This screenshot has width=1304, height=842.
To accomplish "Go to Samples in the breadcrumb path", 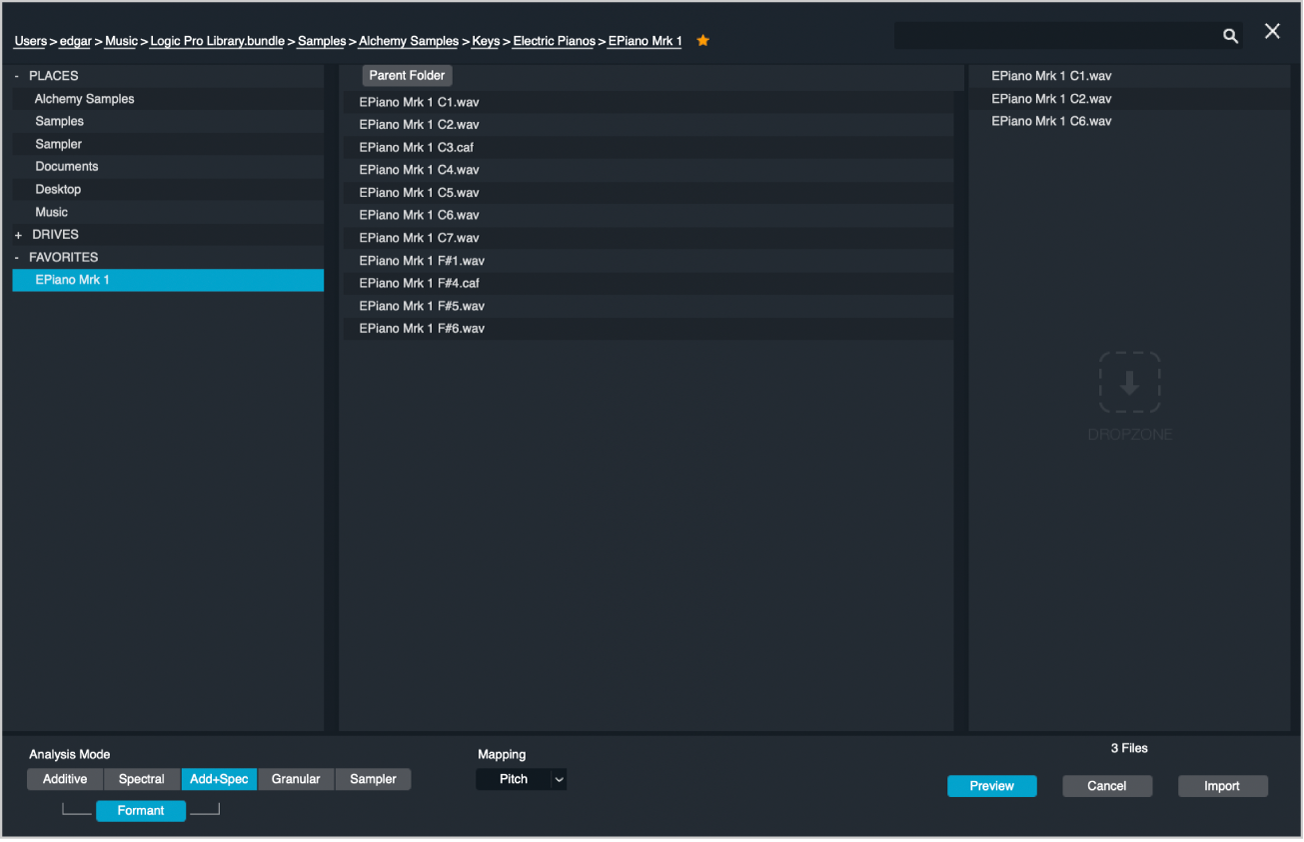I will tap(322, 41).
